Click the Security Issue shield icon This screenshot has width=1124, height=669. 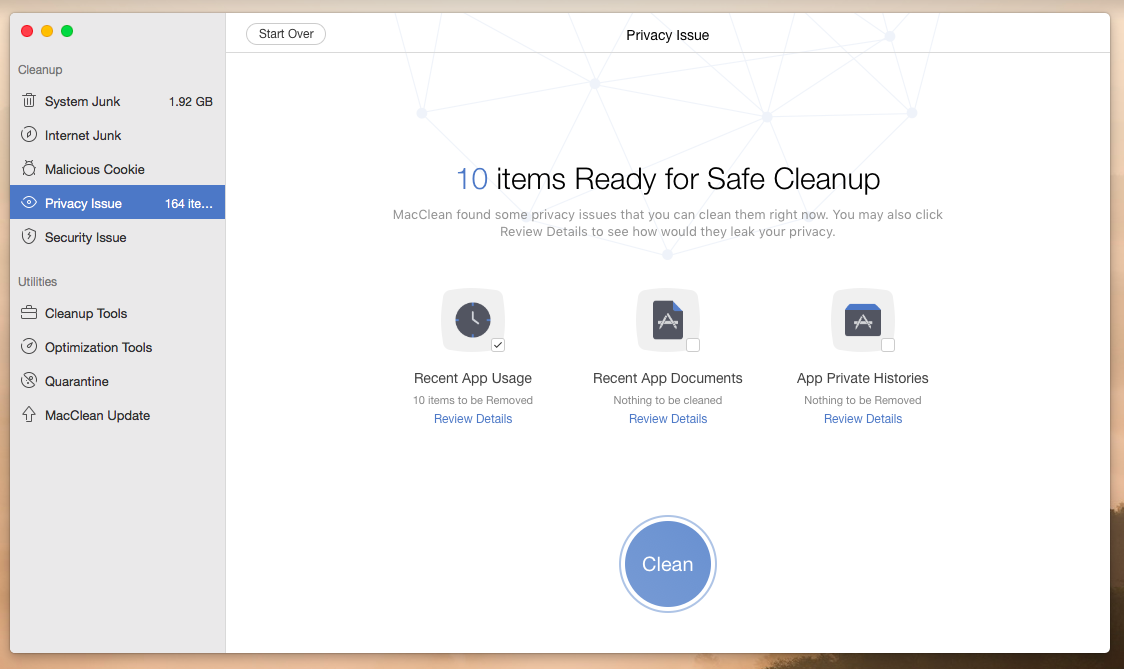tap(29, 237)
